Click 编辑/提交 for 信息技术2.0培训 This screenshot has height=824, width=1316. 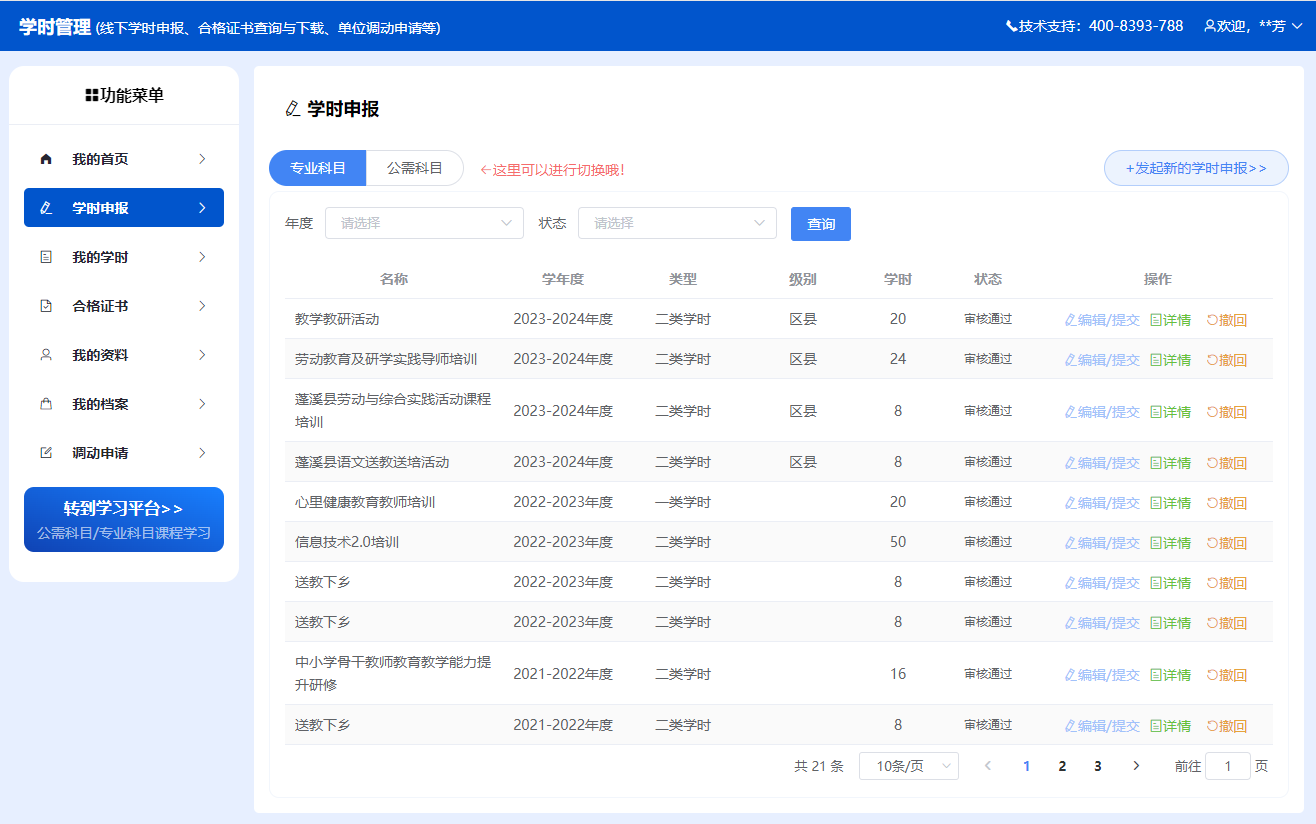click(x=1102, y=543)
